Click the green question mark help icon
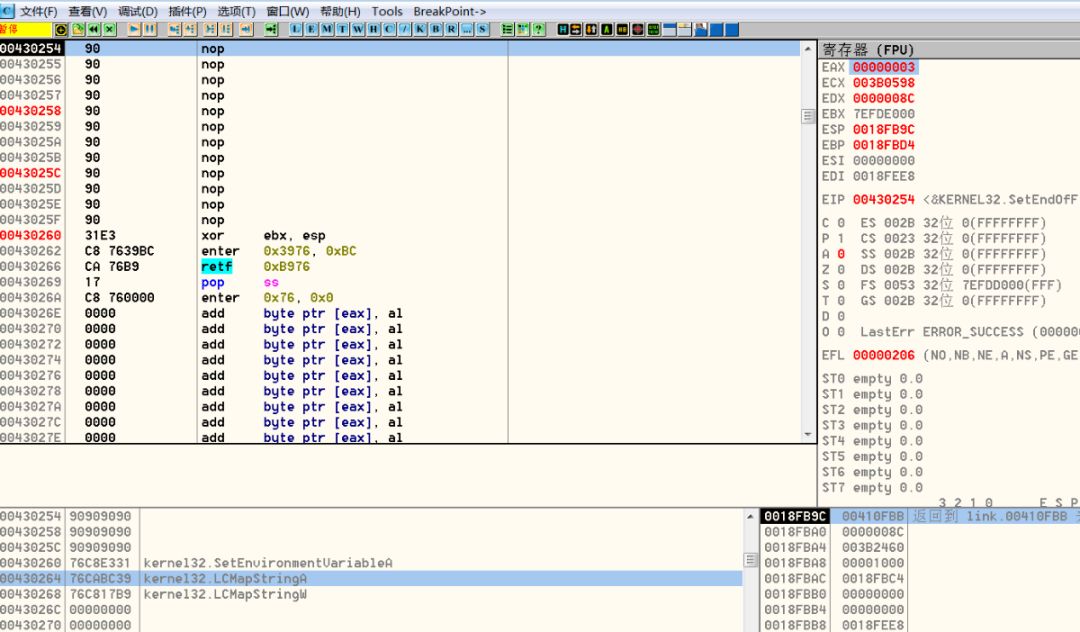The width and height of the screenshot is (1080, 632). coord(539,29)
